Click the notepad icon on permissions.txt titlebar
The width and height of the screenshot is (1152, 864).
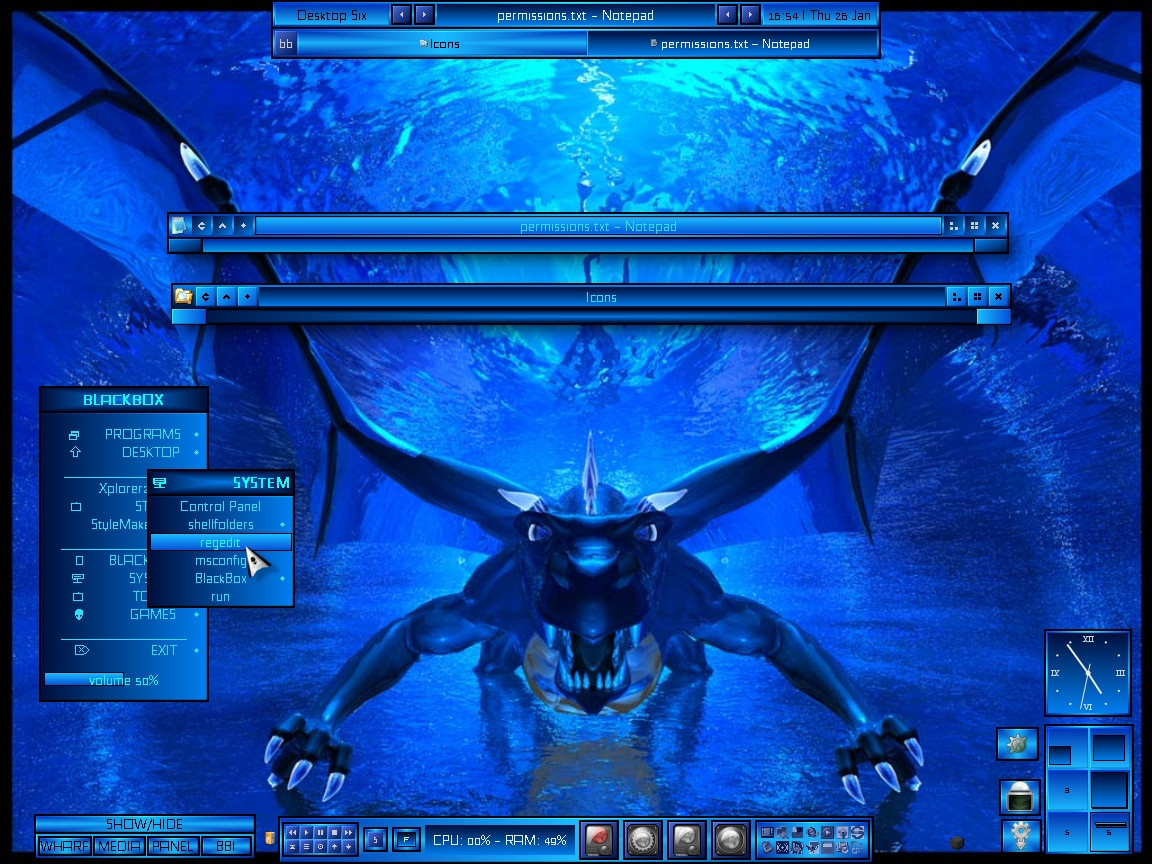pos(180,226)
